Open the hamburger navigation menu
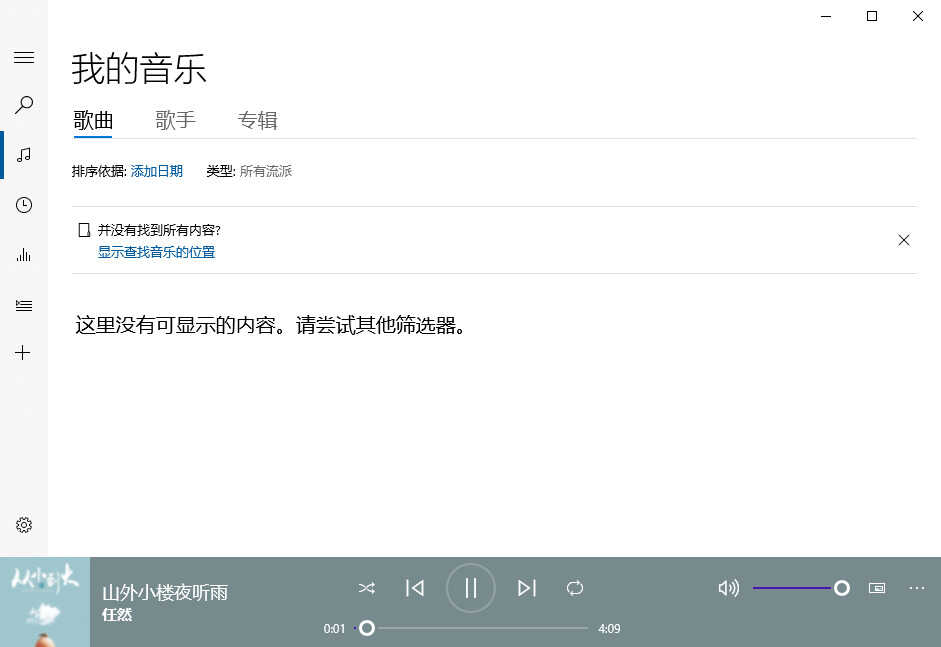This screenshot has width=941, height=647. pos(24,58)
